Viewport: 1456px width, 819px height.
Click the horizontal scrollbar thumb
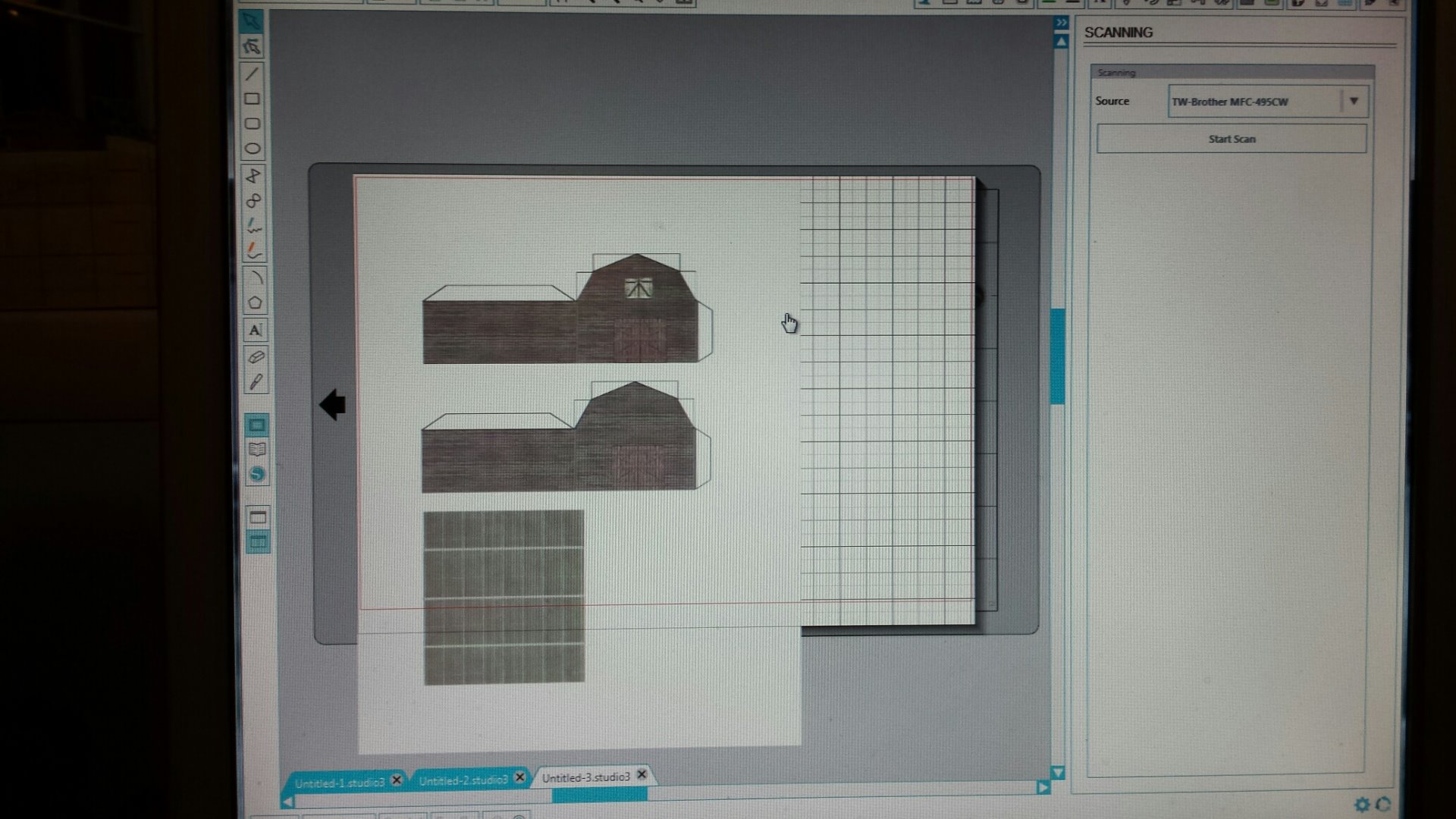coord(600,794)
